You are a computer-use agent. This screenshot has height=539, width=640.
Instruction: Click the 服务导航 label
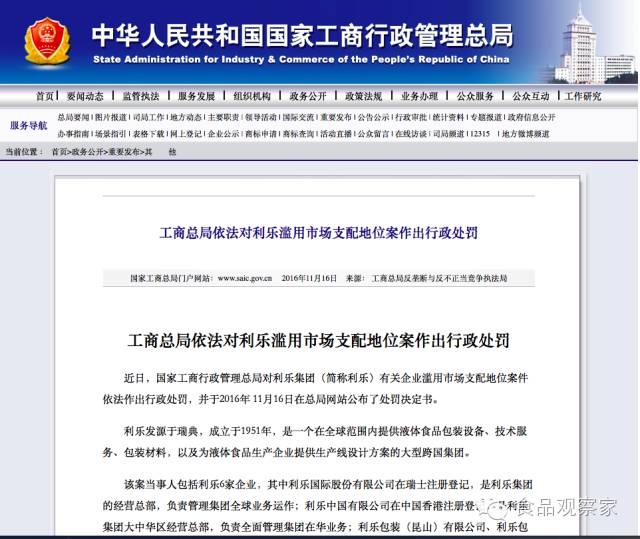(x=29, y=125)
